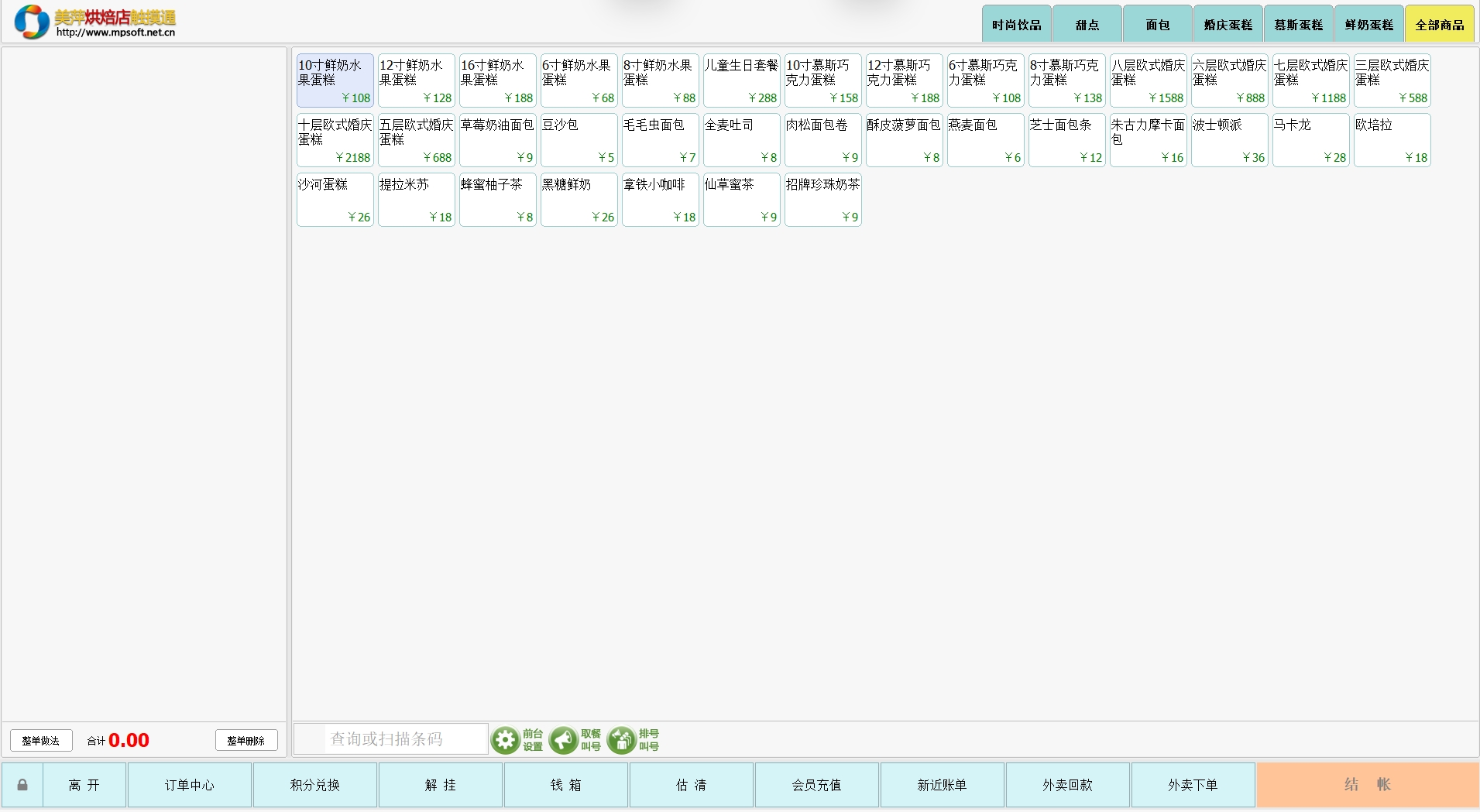Choose the 马卡龙 product tile
This screenshot has height=812, width=1480.
pyautogui.click(x=1310, y=140)
